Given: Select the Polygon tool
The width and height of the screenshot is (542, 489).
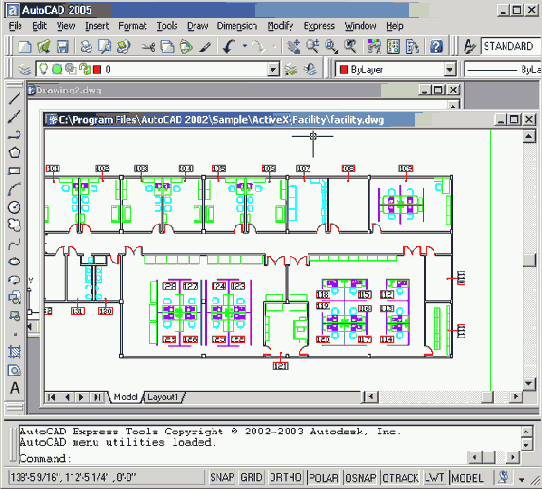Looking at the screenshot, I should click(x=14, y=153).
